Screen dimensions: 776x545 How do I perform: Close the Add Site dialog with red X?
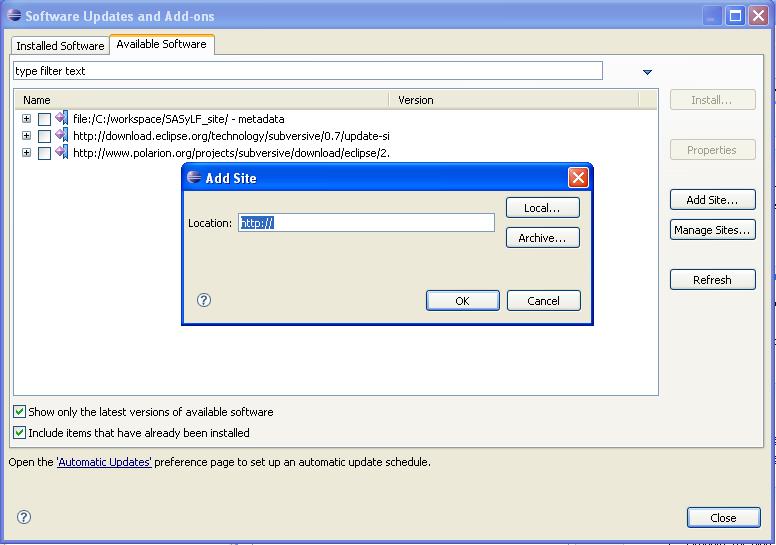tap(577, 178)
